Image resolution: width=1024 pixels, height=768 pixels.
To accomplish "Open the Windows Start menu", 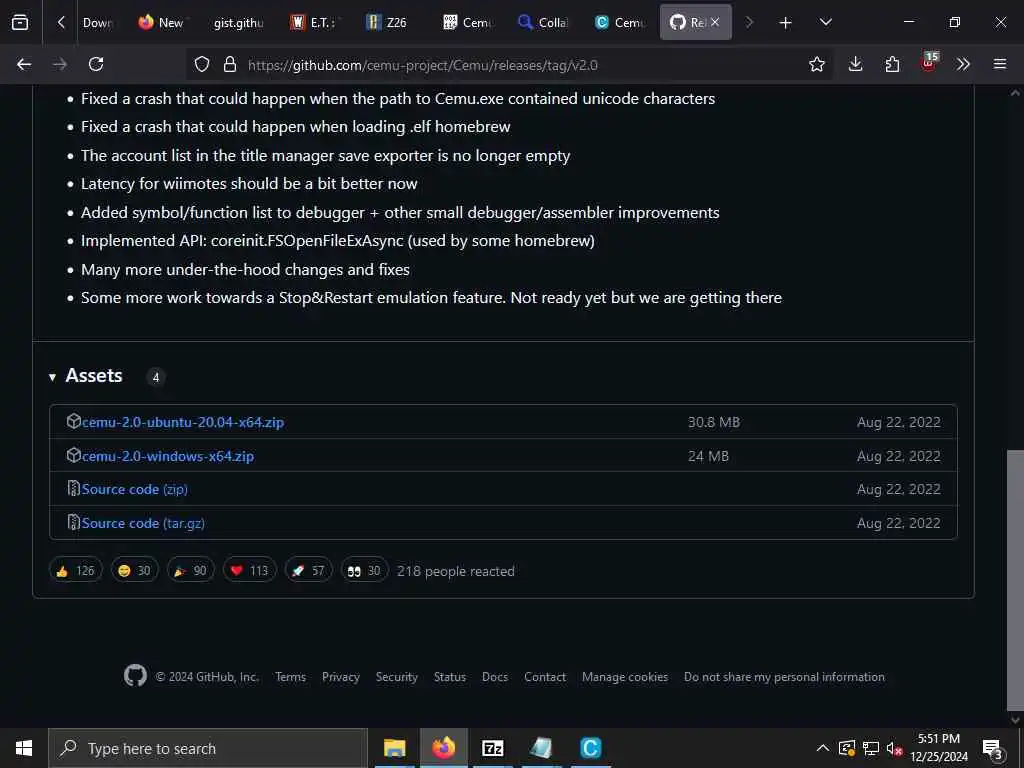I will [24, 748].
